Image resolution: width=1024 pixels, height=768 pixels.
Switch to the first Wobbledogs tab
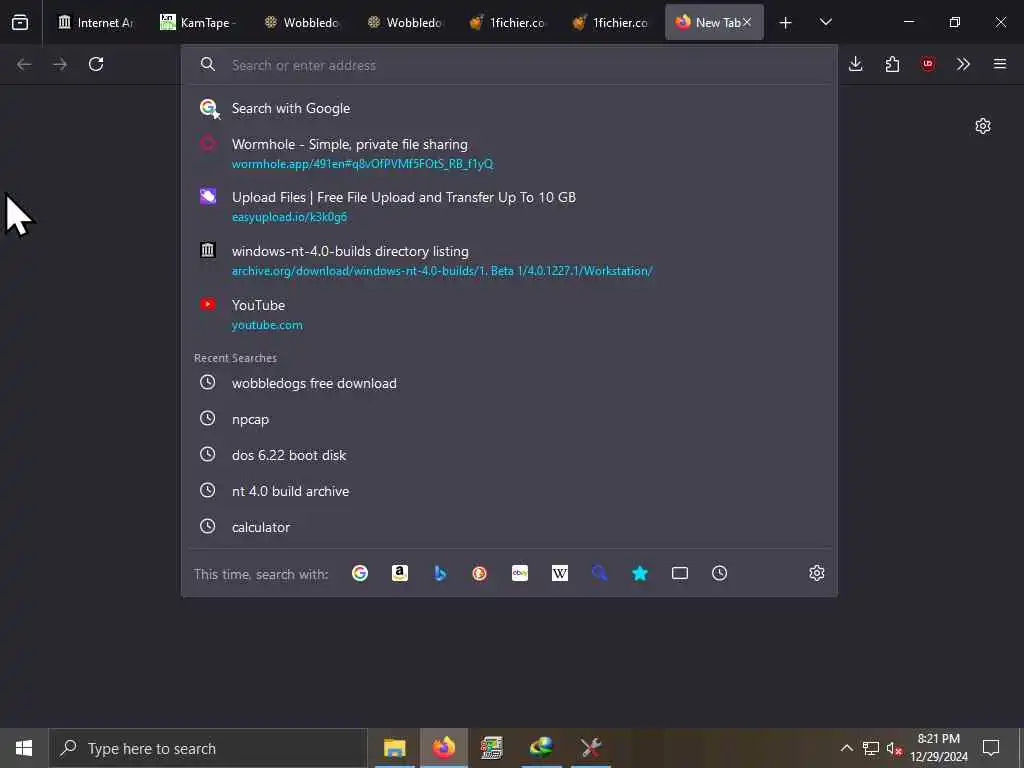click(x=300, y=22)
